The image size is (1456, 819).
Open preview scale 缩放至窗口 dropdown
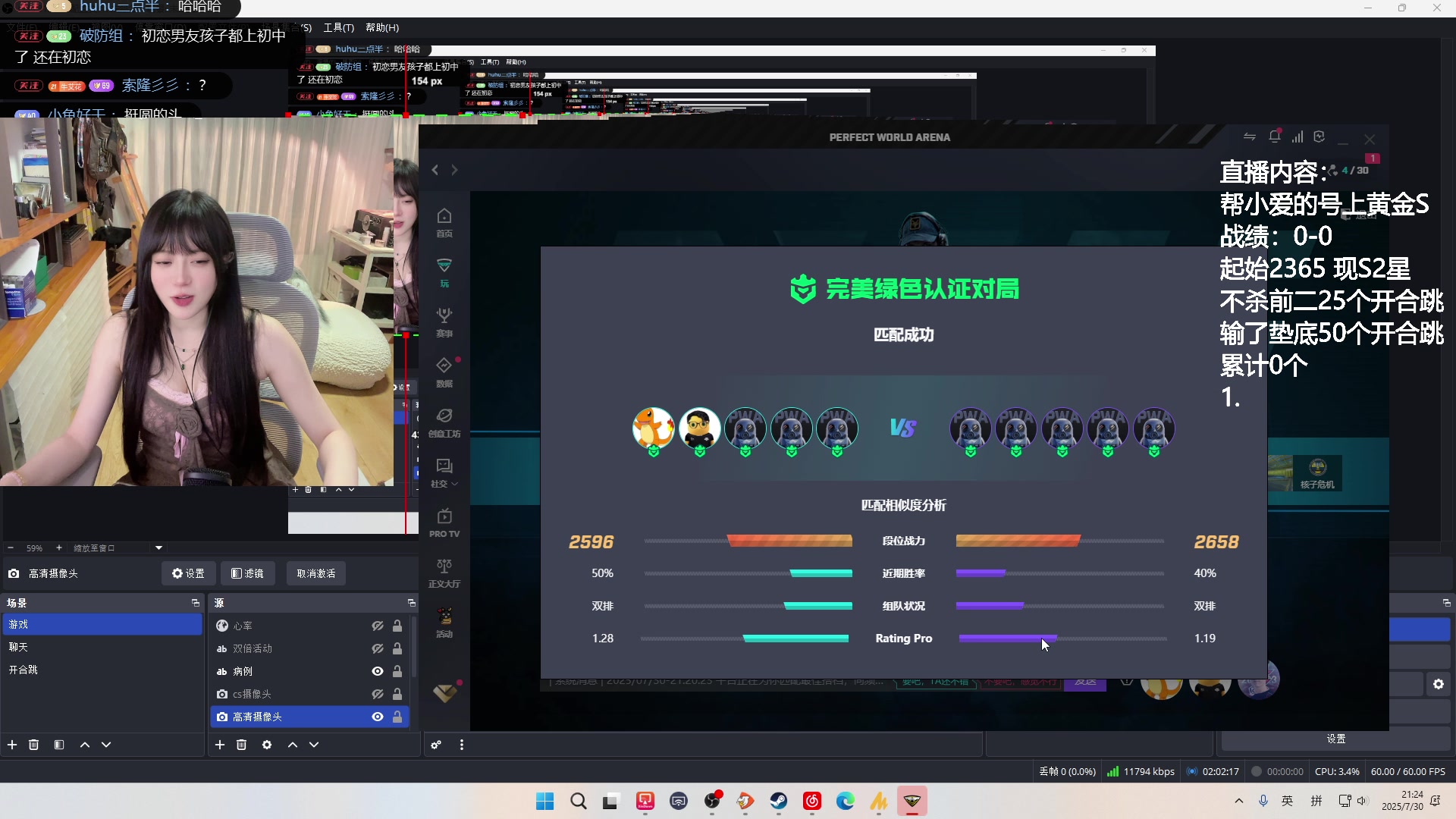pos(118,548)
